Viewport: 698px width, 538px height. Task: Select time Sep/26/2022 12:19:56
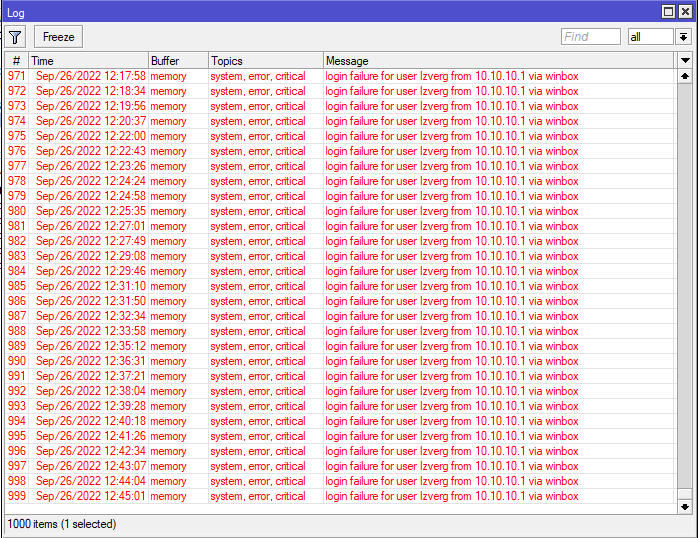point(90,106)
